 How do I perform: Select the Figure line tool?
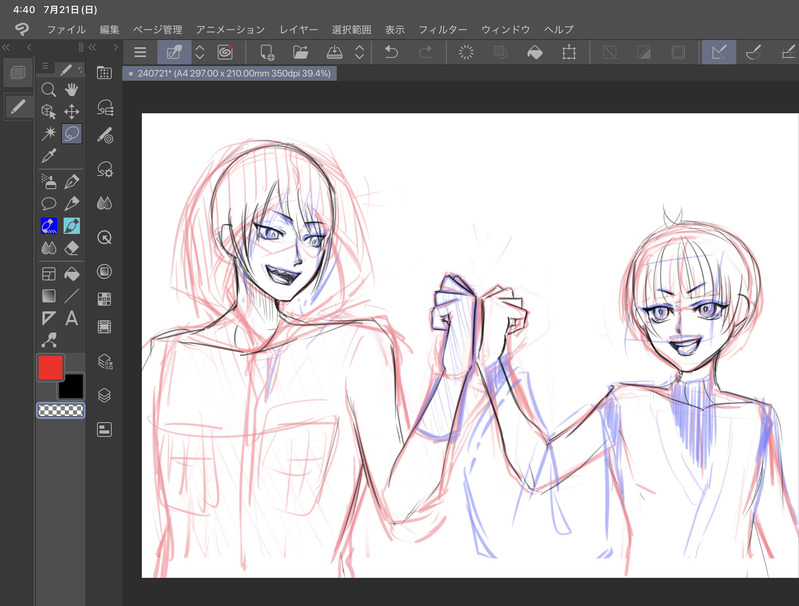(72, 296)
